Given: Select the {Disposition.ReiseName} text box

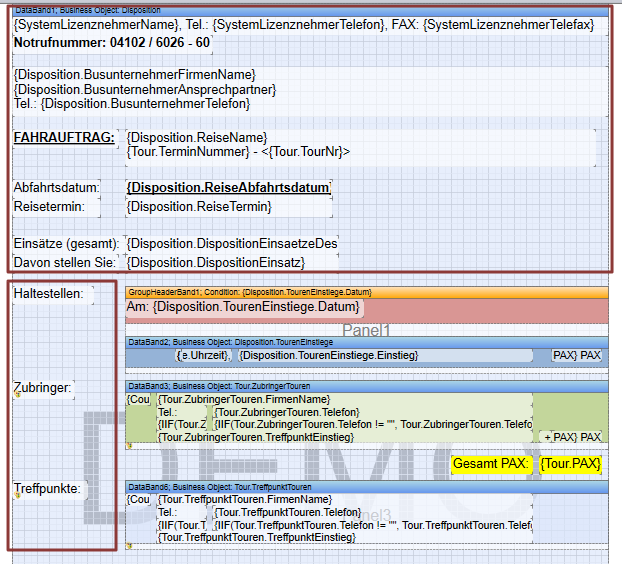Looking at the screenshot, I should point(361,148).
